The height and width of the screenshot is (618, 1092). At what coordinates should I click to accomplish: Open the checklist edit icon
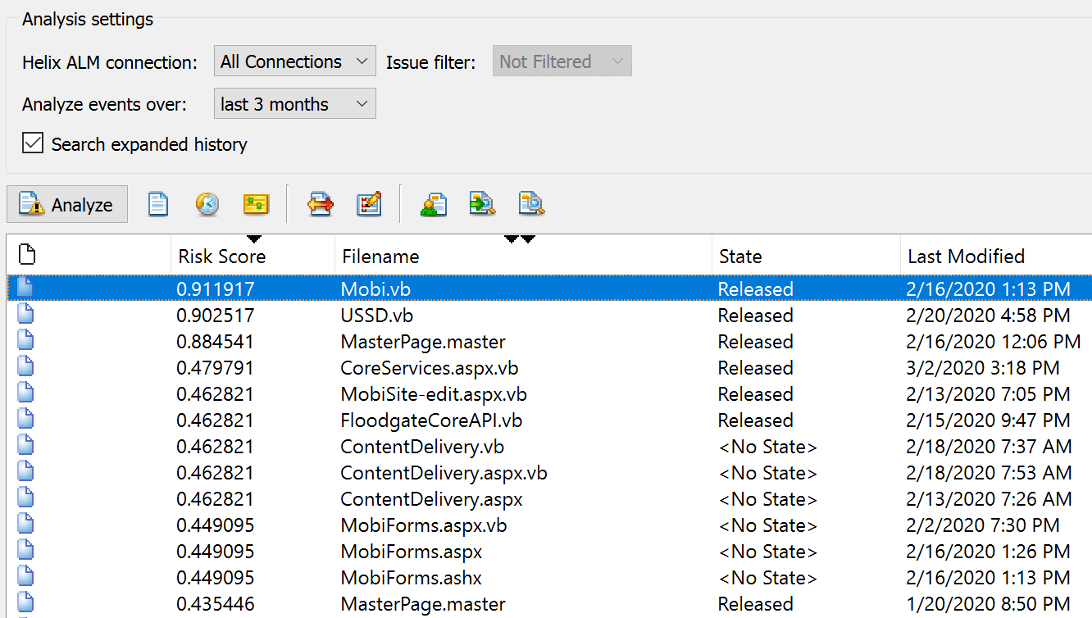(x=369, y=203)
